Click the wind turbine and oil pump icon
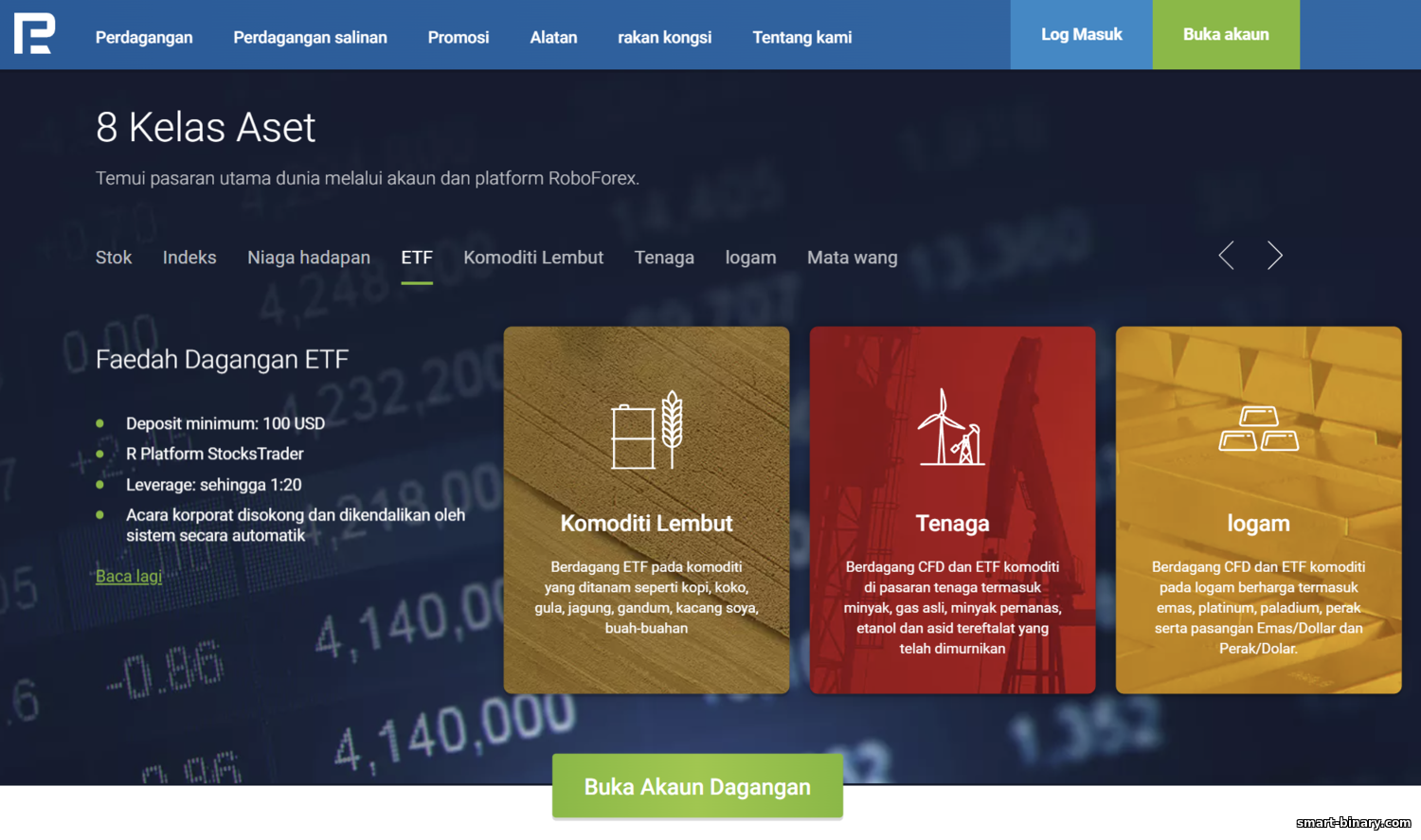This screenshot has width=1421, height=840. coord(952,427)
